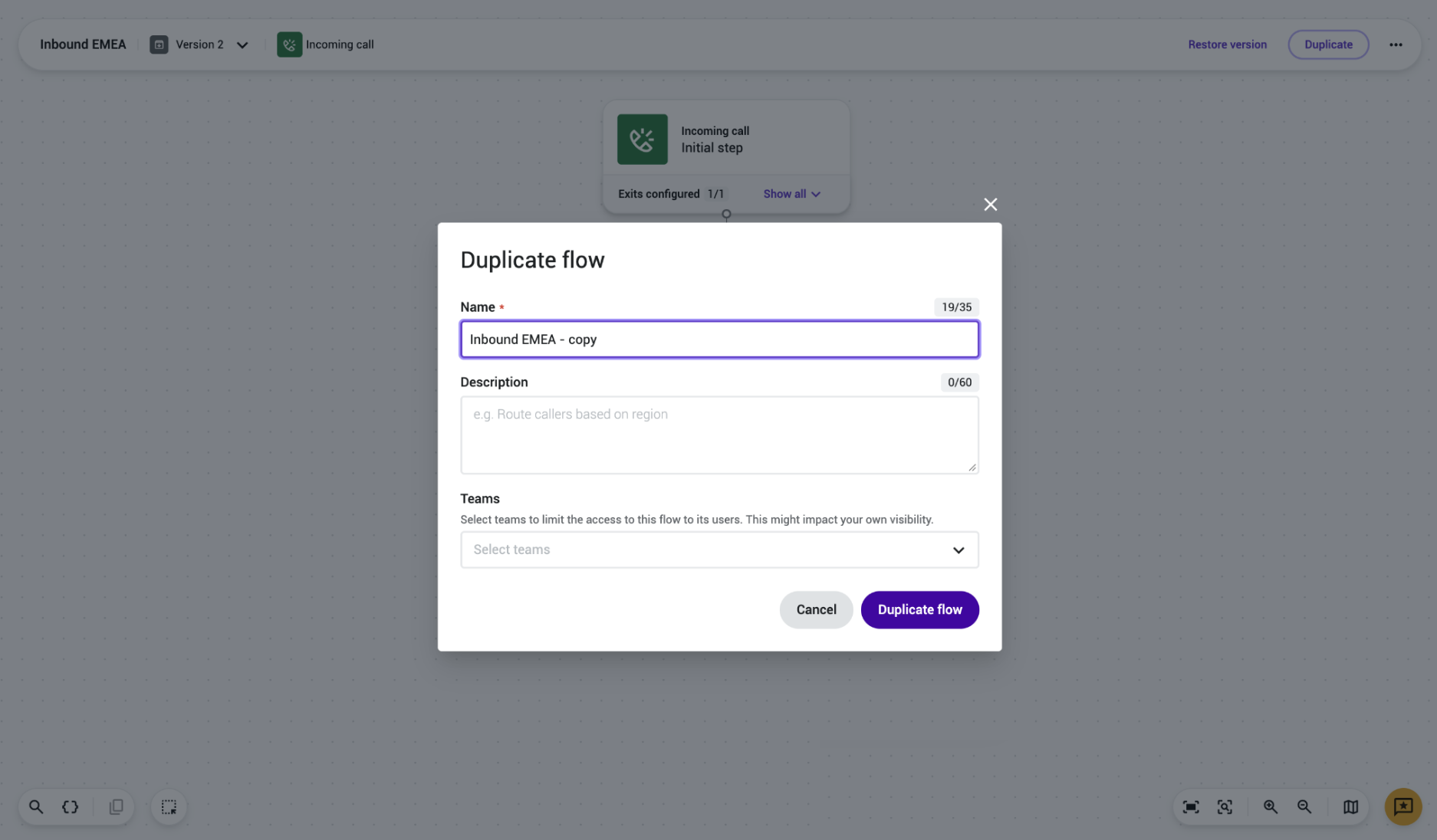Open the feedback chat star icon

1403,807
